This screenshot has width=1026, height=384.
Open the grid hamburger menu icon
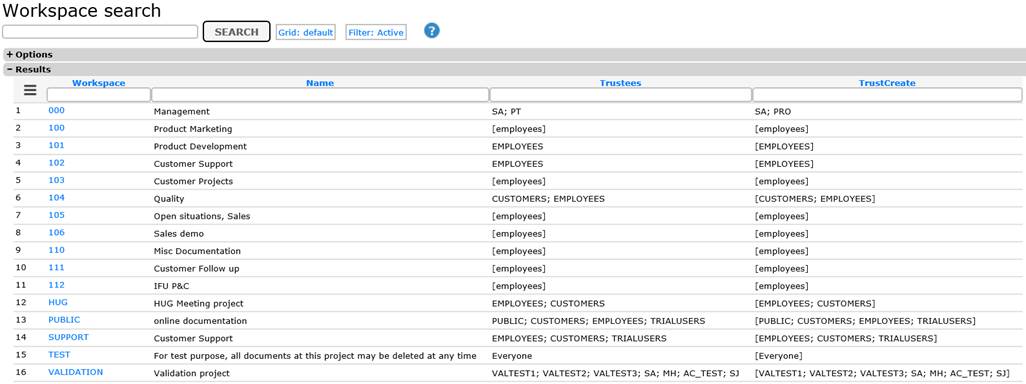click(30, 90)
